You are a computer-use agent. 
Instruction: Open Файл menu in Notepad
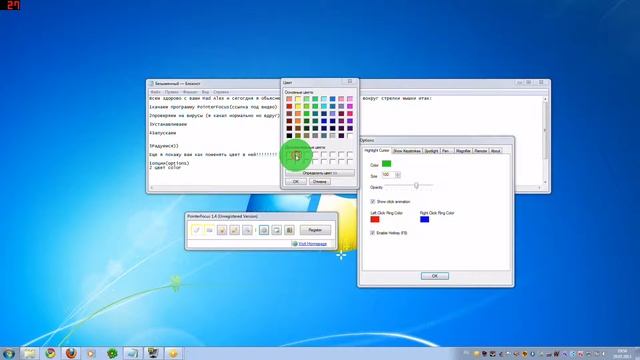[x=156, y=92]
